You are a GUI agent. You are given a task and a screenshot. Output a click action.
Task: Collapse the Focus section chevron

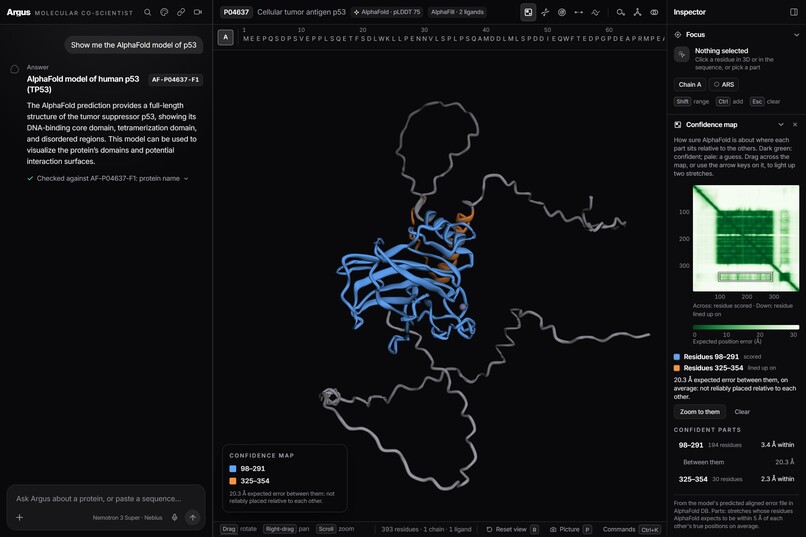tap(796, 35)
